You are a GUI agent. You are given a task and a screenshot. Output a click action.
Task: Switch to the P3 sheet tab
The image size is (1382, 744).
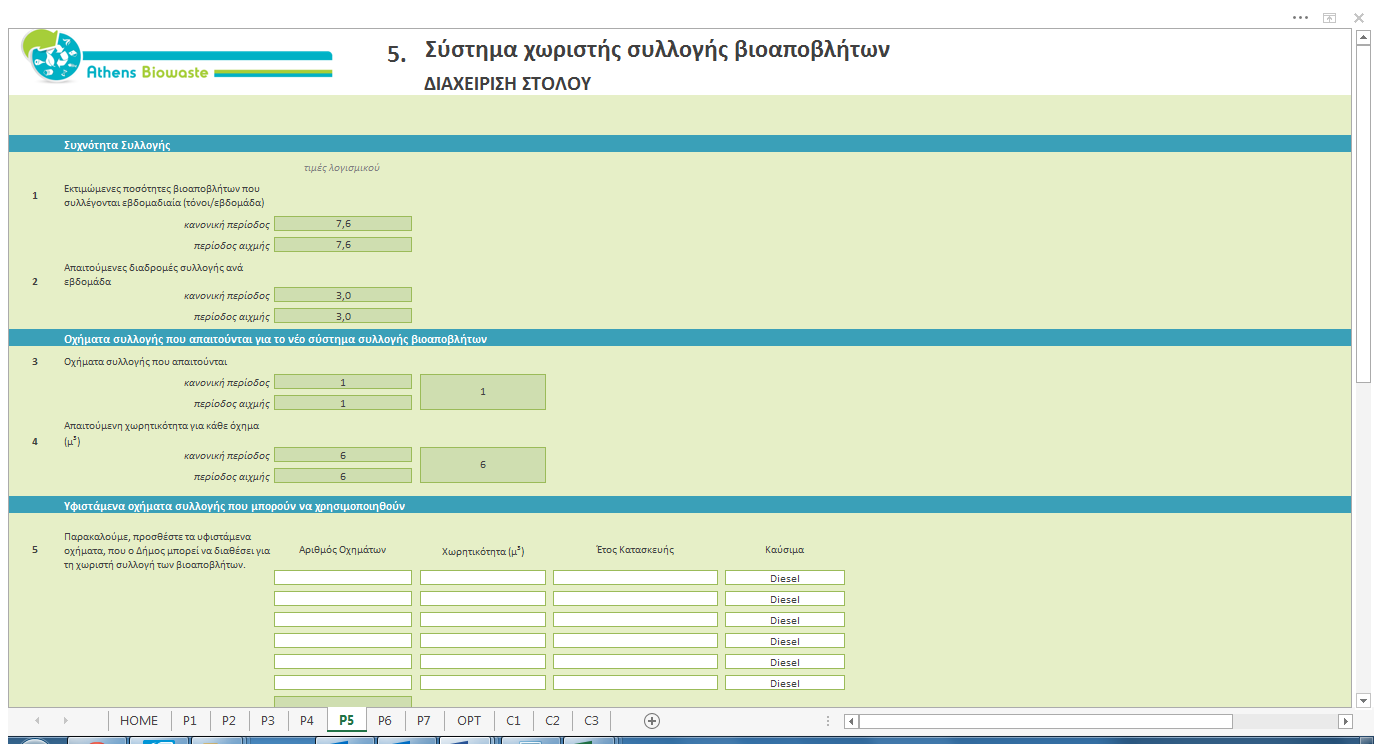tap(268, 720)
